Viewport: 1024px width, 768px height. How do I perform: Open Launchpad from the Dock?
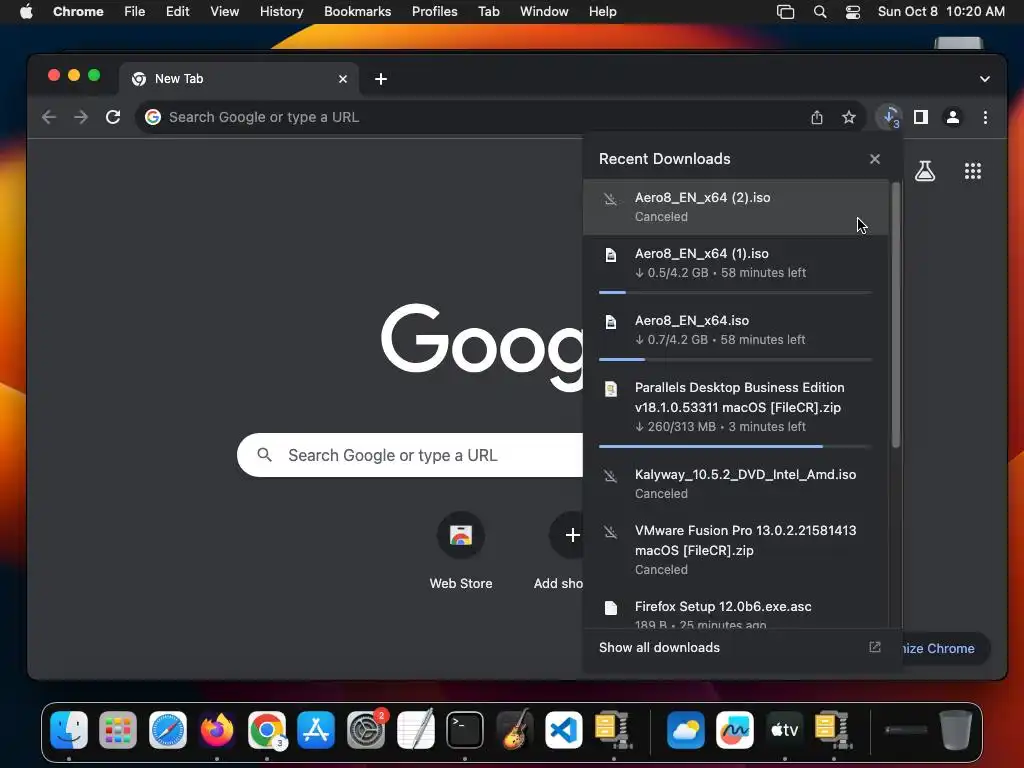pos(118,729)
